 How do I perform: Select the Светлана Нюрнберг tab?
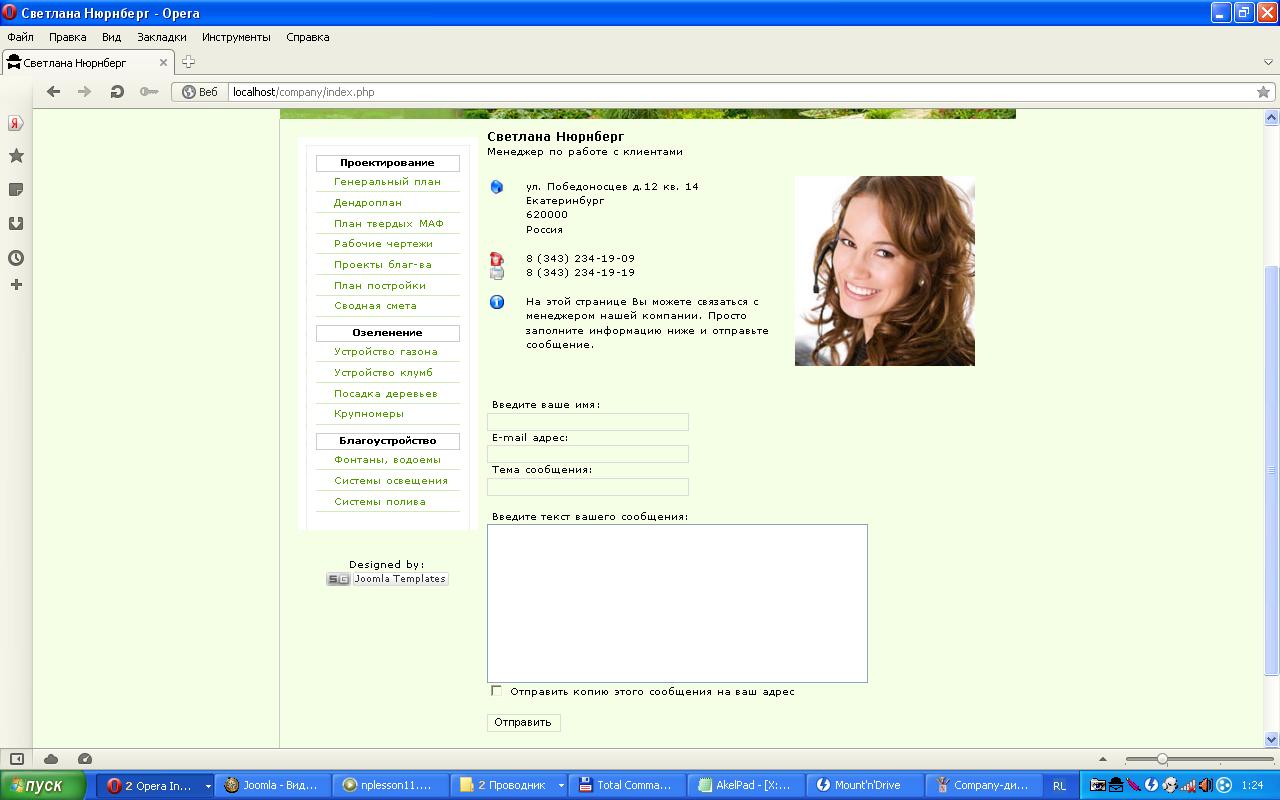(88, 63)
